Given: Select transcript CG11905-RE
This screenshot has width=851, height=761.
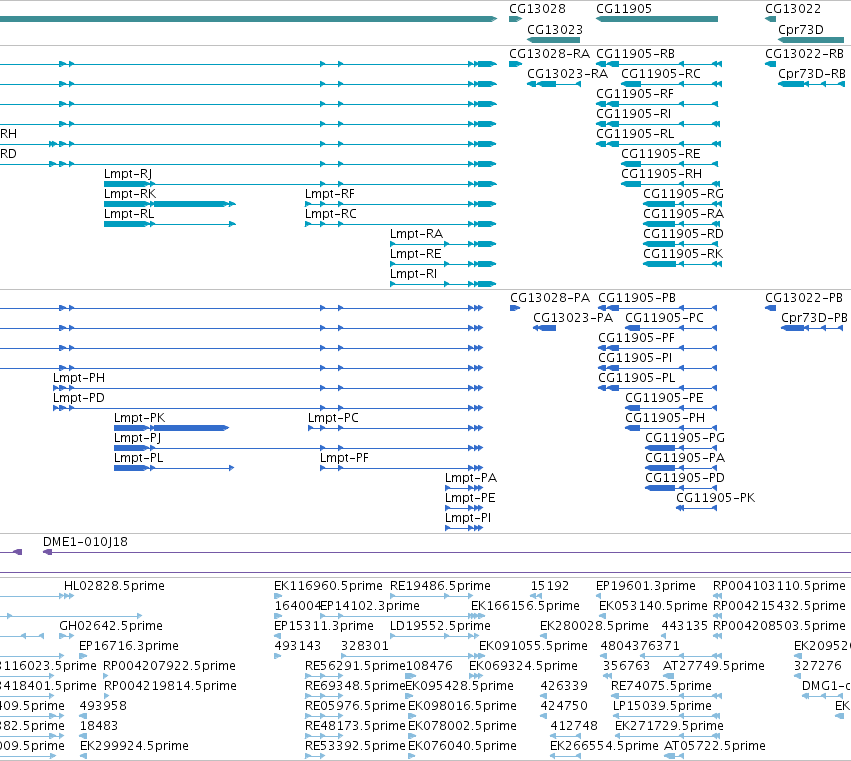Looking at the screenshot, I should point(661,154).
